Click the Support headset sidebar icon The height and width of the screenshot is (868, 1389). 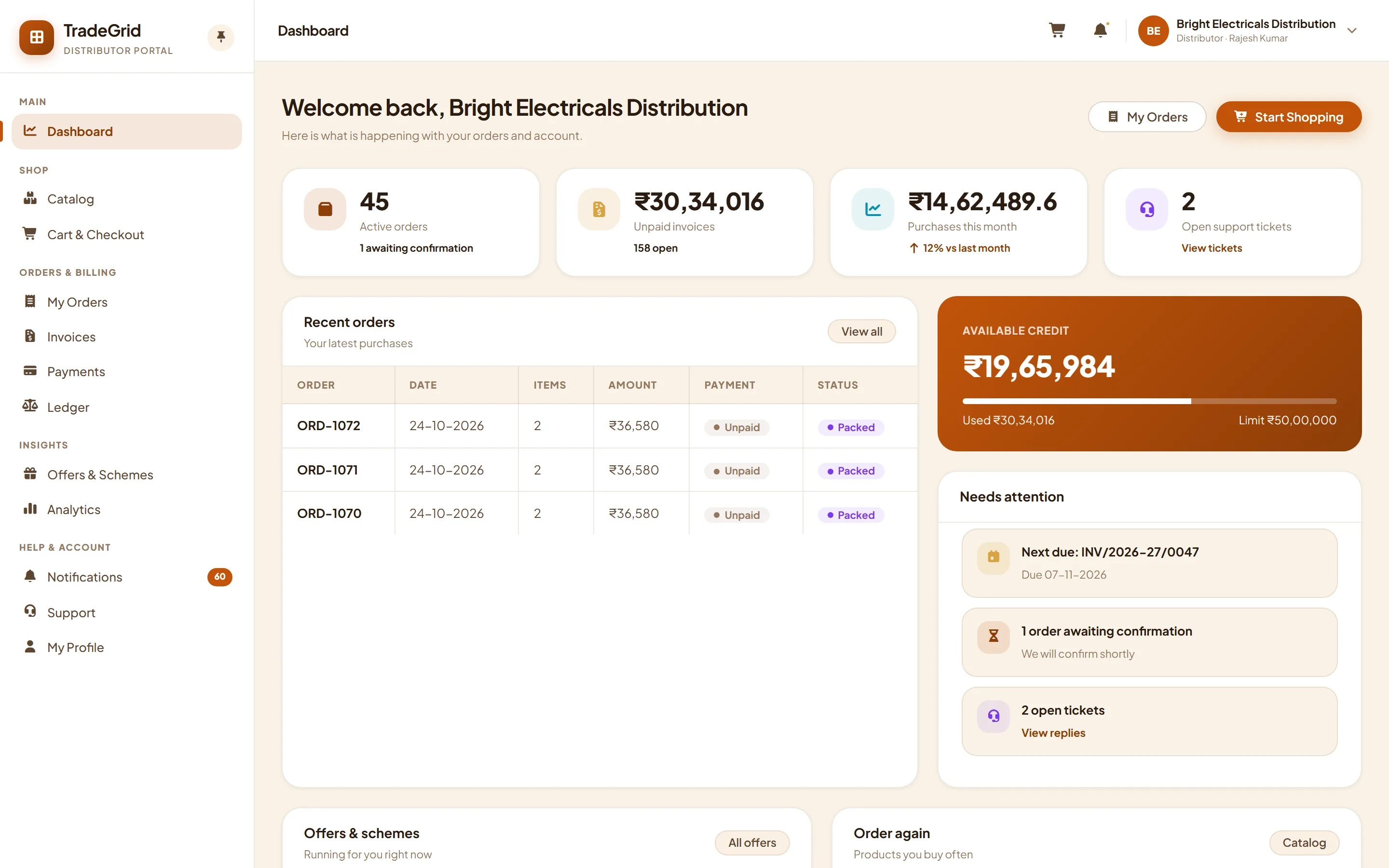point(30,611)
